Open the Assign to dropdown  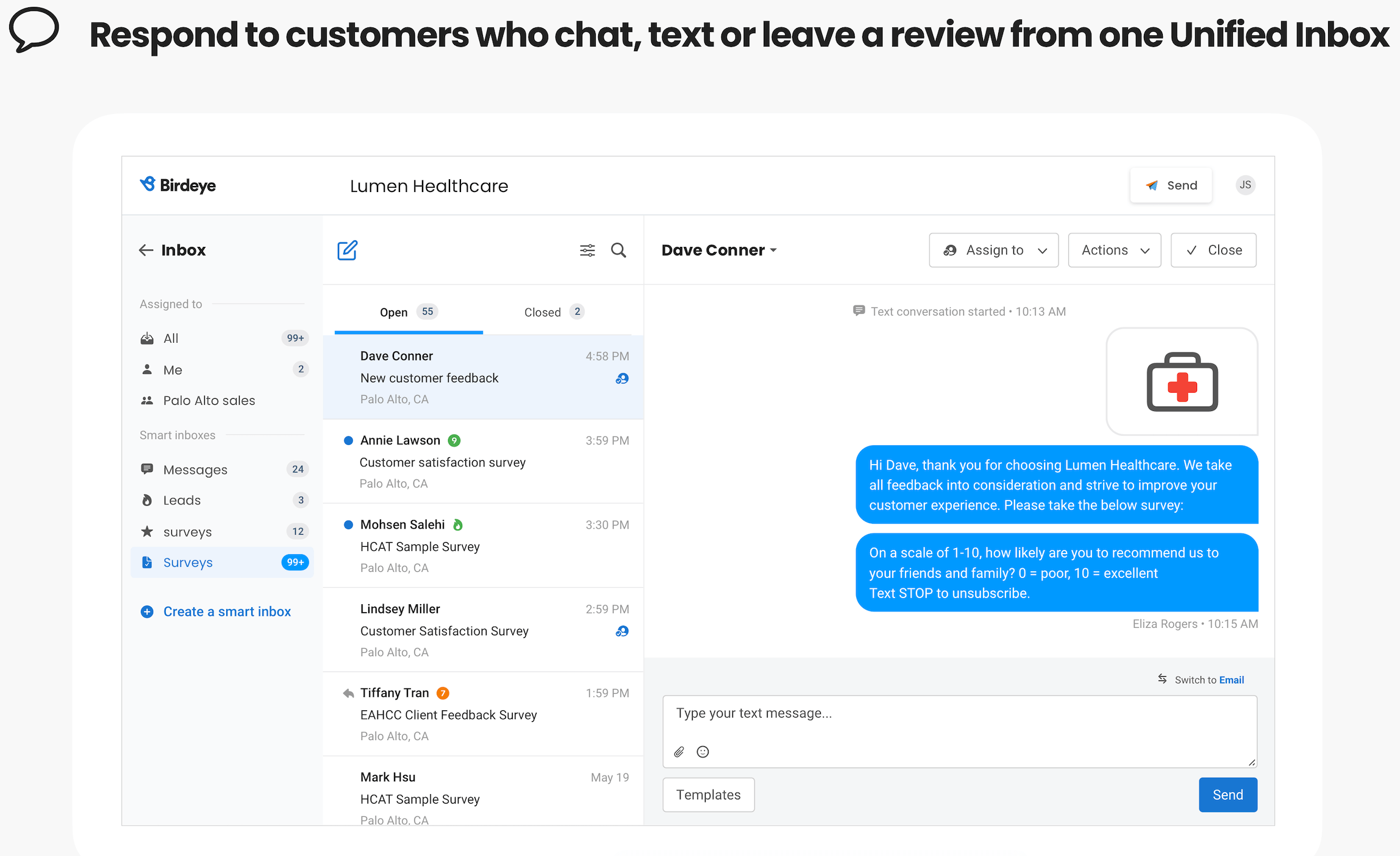(x=994, y=250)
